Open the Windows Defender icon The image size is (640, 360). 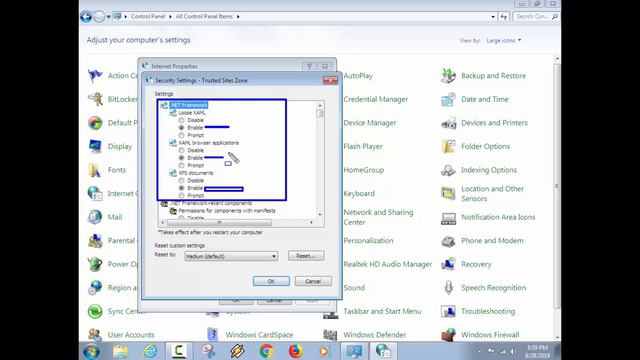click(x=330, y=335)
